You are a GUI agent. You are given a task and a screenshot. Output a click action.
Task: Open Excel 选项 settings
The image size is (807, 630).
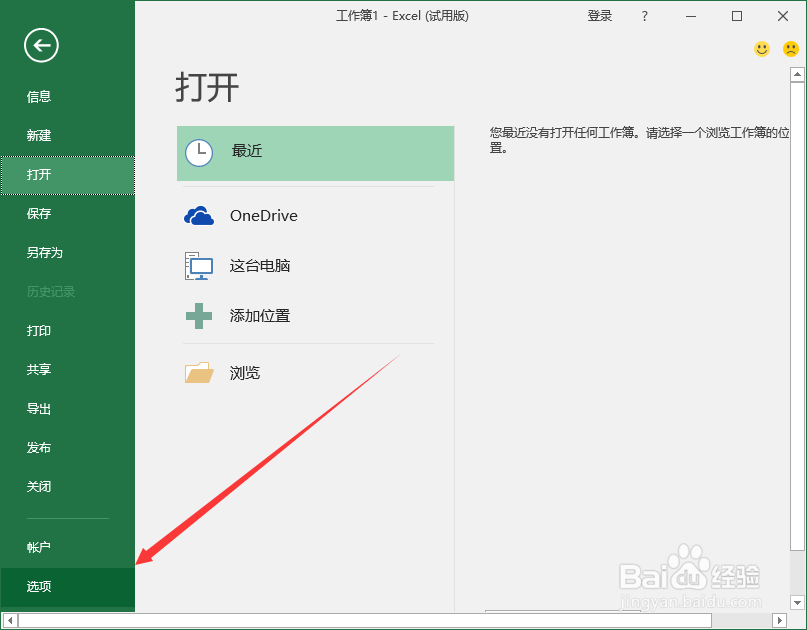(x=39, y=587)
